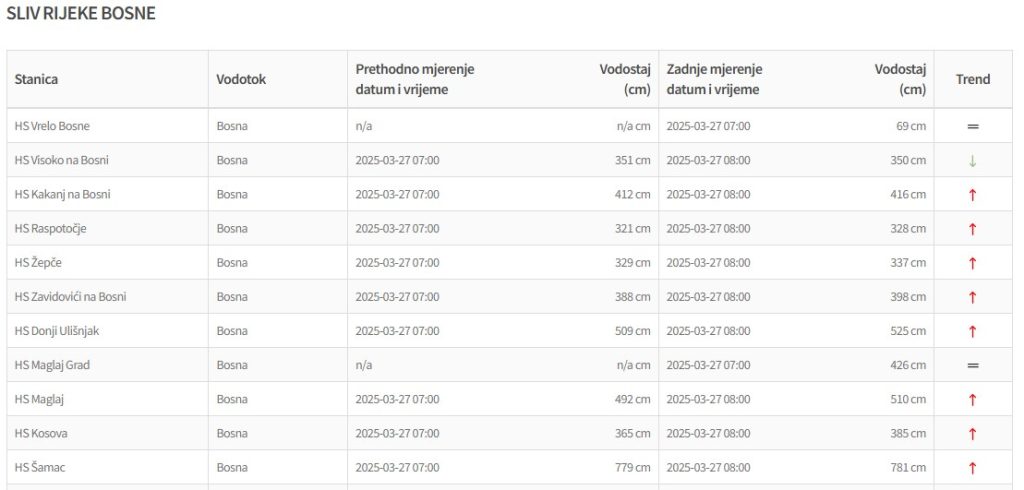
Task: Click the equals trend icon for HS Maglaj Grad
Action: (972, 366)
